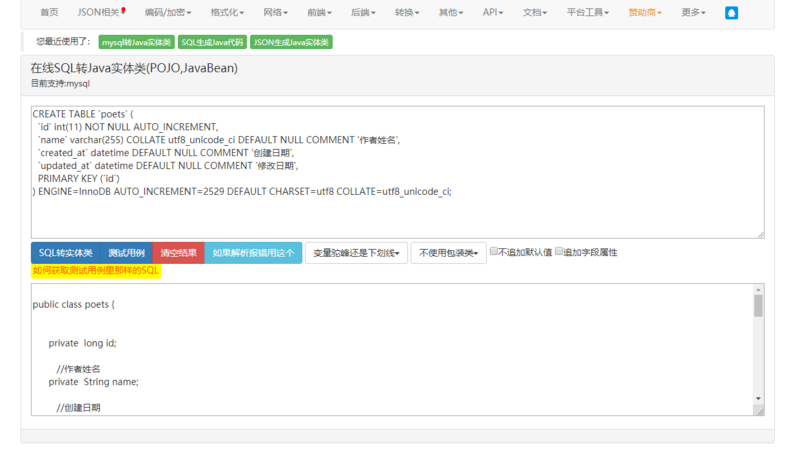Enable the 不追加默认值 checkbox
This screenshot has width=800, height=467.
493,251
